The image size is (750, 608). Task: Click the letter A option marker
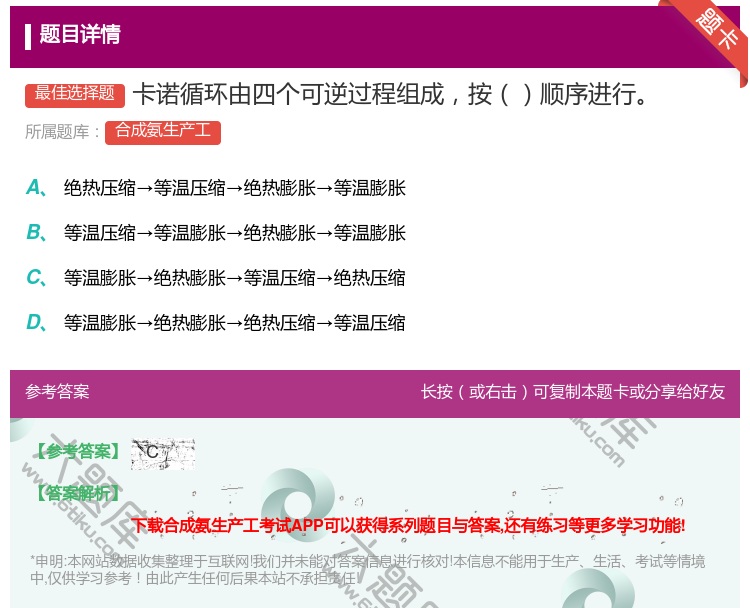coord(36,188)
